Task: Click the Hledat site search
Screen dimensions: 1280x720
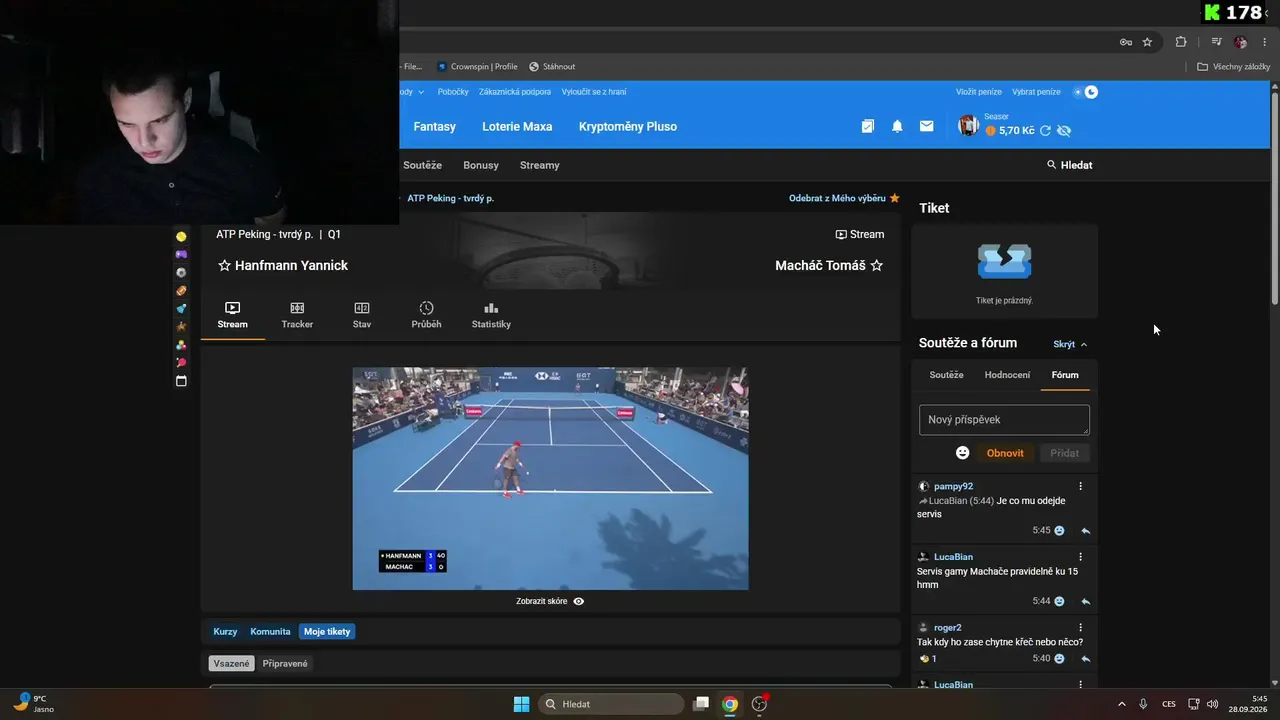Action: tap(1069, 165)
